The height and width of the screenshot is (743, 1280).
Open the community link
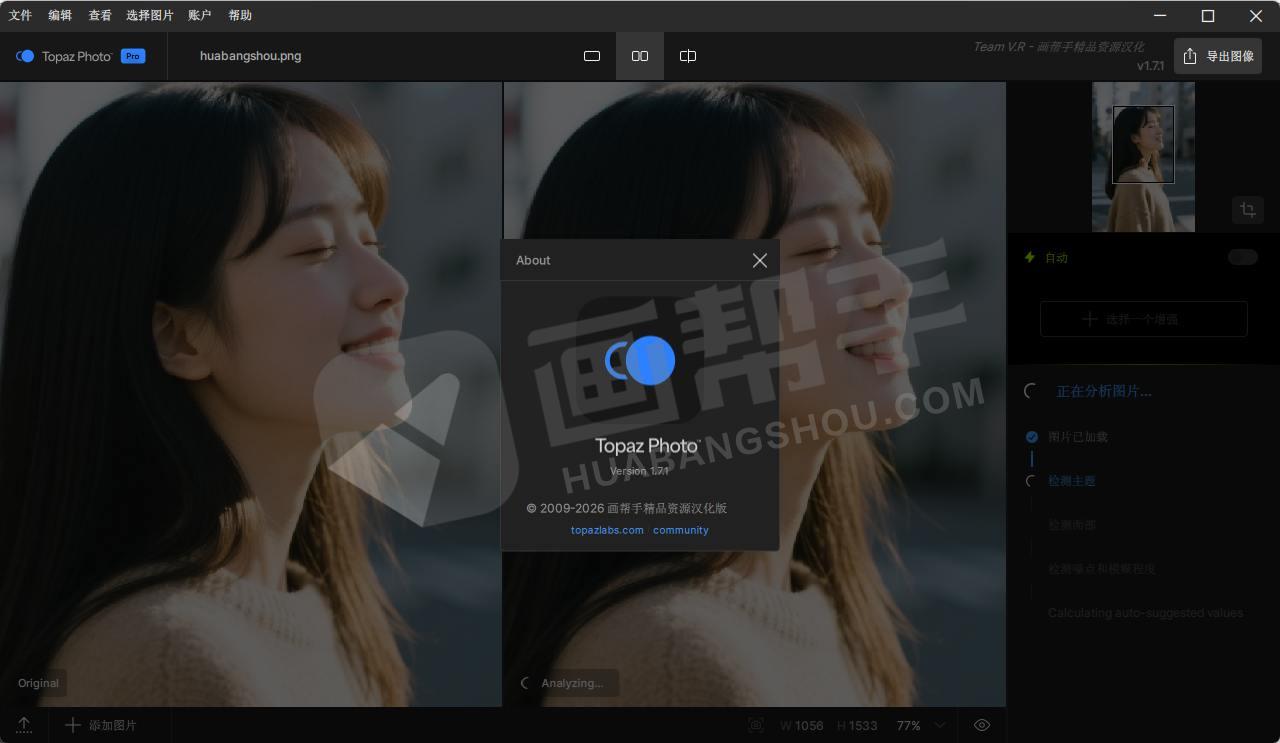681,530
